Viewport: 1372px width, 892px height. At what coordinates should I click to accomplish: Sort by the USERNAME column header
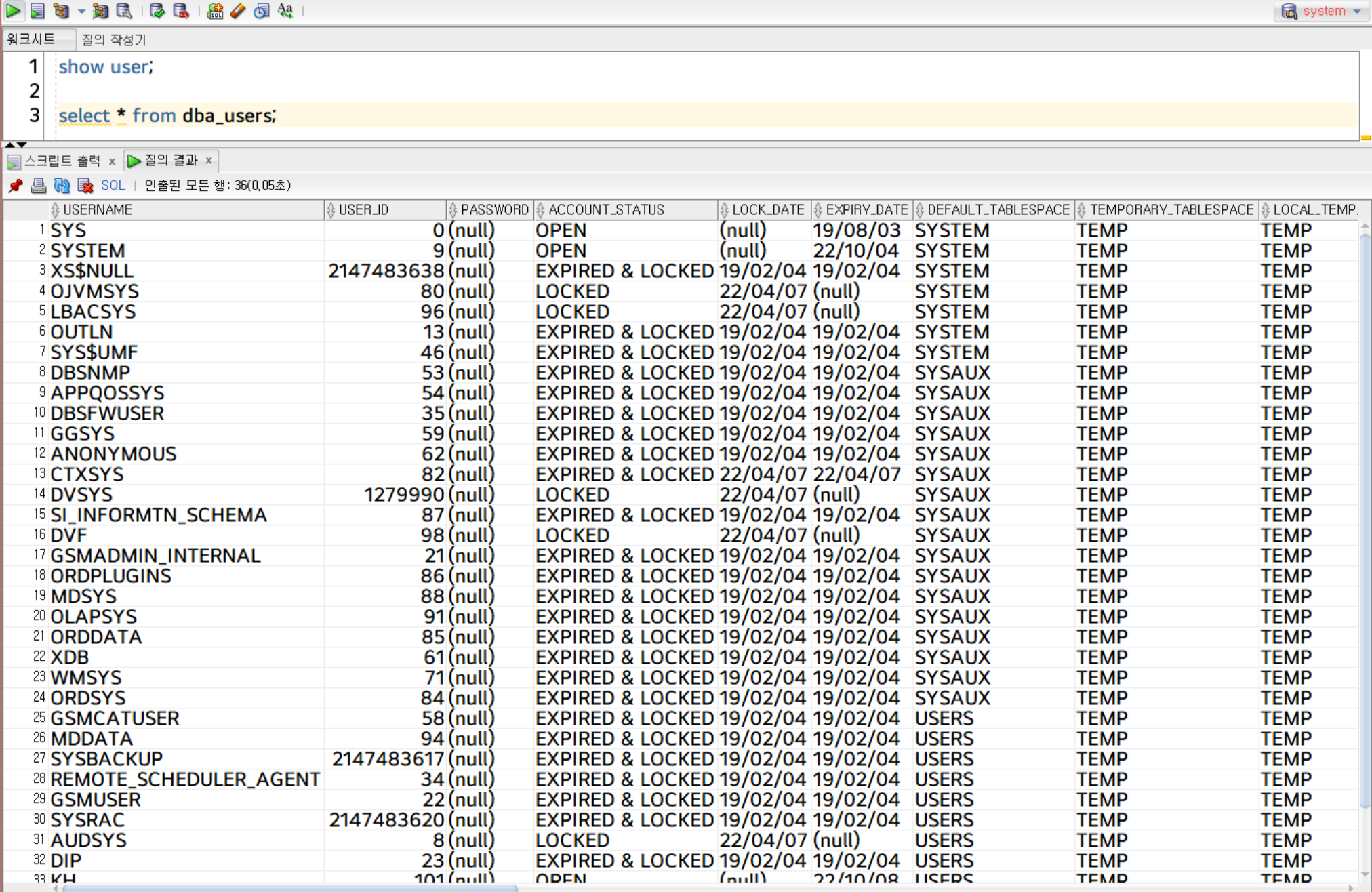98,210
